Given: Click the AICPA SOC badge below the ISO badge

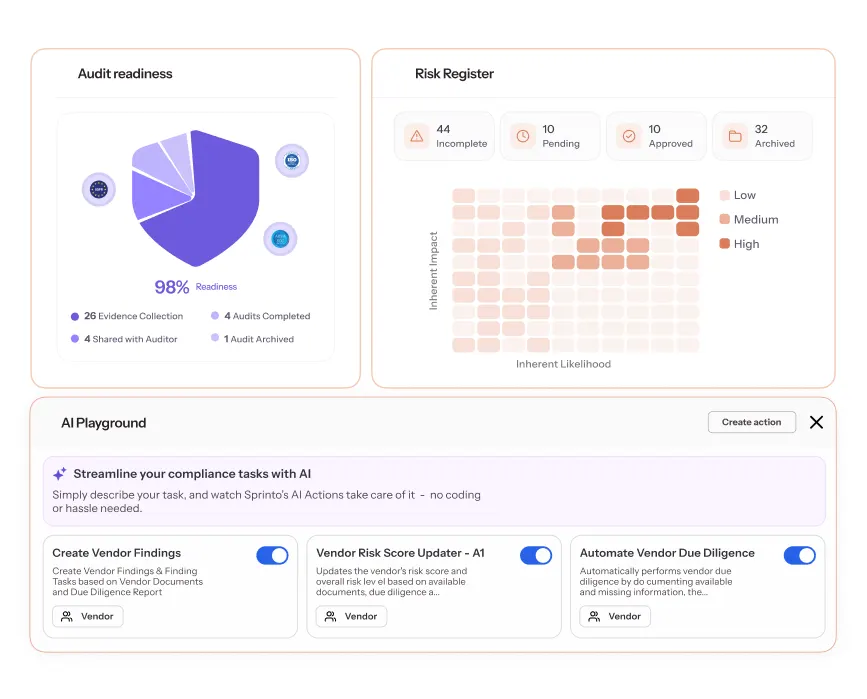Looking at the screenshot, I should tap(280, 239).
